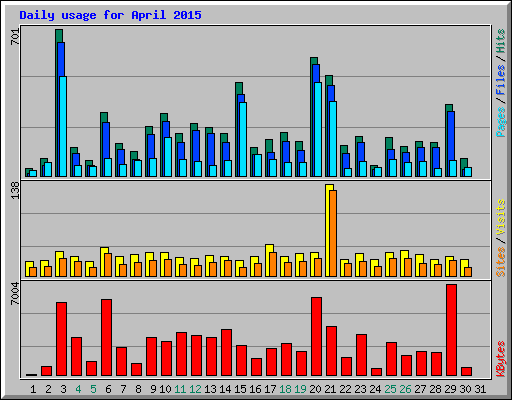The width and height of the screenshot is (512, 400).
Task: Click day label '3' on x-axis
Action: pos(63,389)
